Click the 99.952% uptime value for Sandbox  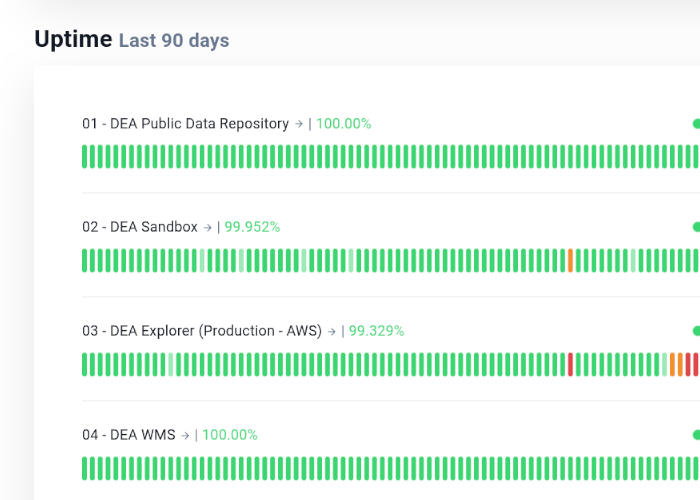[252, 227]
